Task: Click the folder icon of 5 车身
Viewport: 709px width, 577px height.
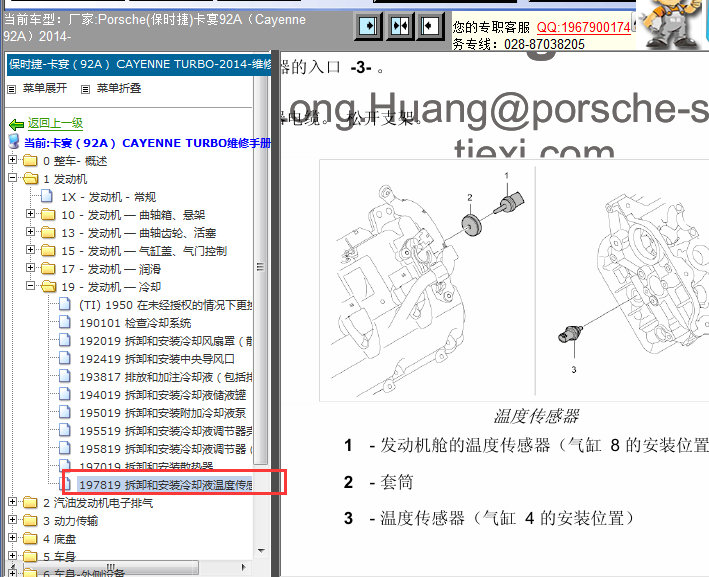Action: tap(30, 556)
